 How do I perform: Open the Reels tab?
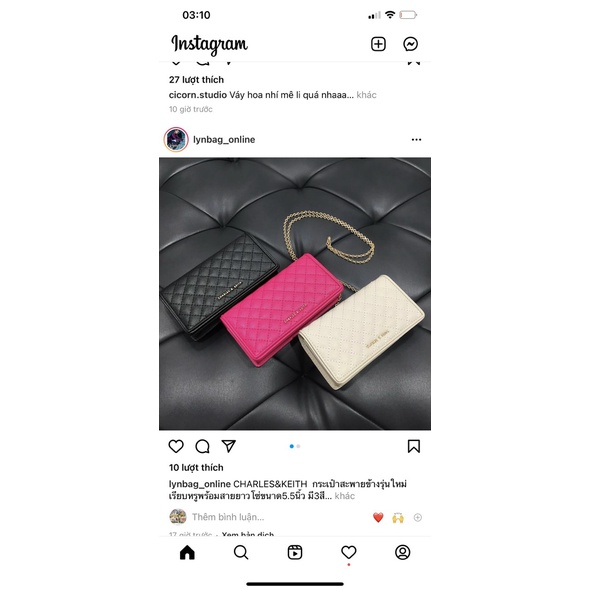295,553
